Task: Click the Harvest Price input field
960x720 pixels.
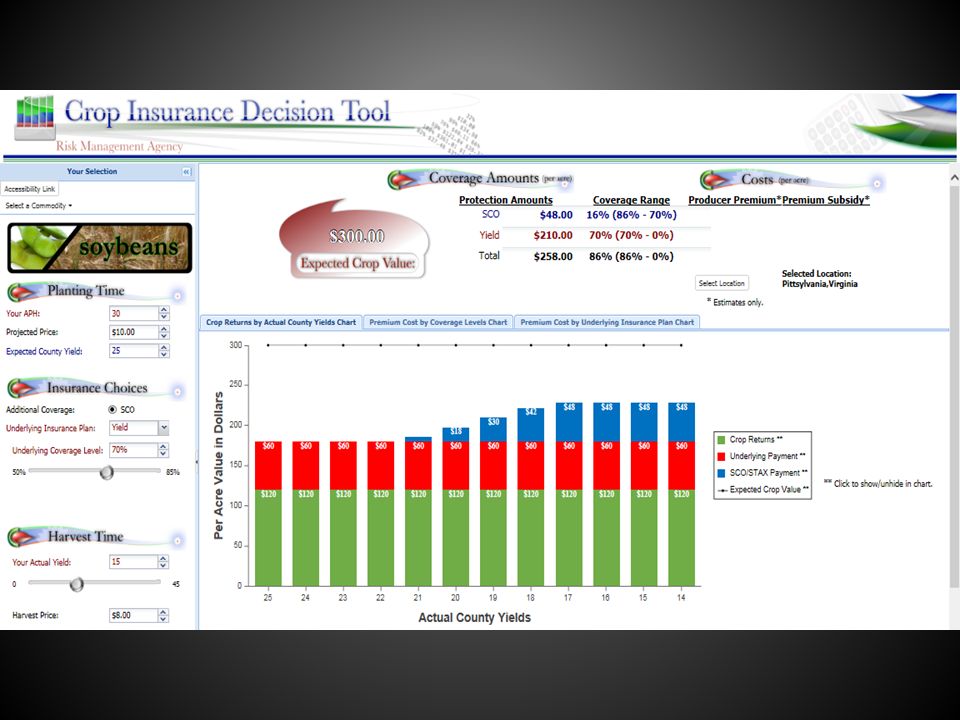Action: point(134,615)
